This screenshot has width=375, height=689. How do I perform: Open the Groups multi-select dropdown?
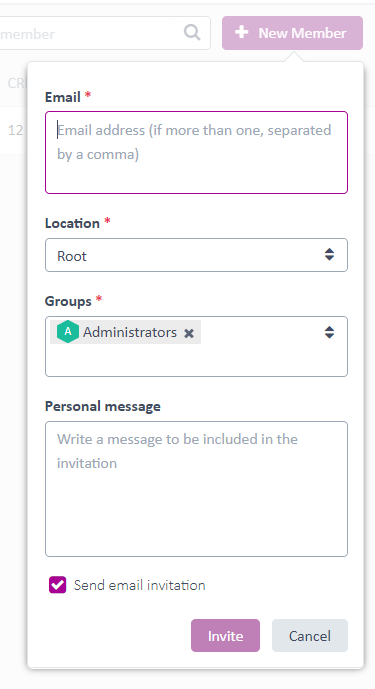tap(196, 346)
